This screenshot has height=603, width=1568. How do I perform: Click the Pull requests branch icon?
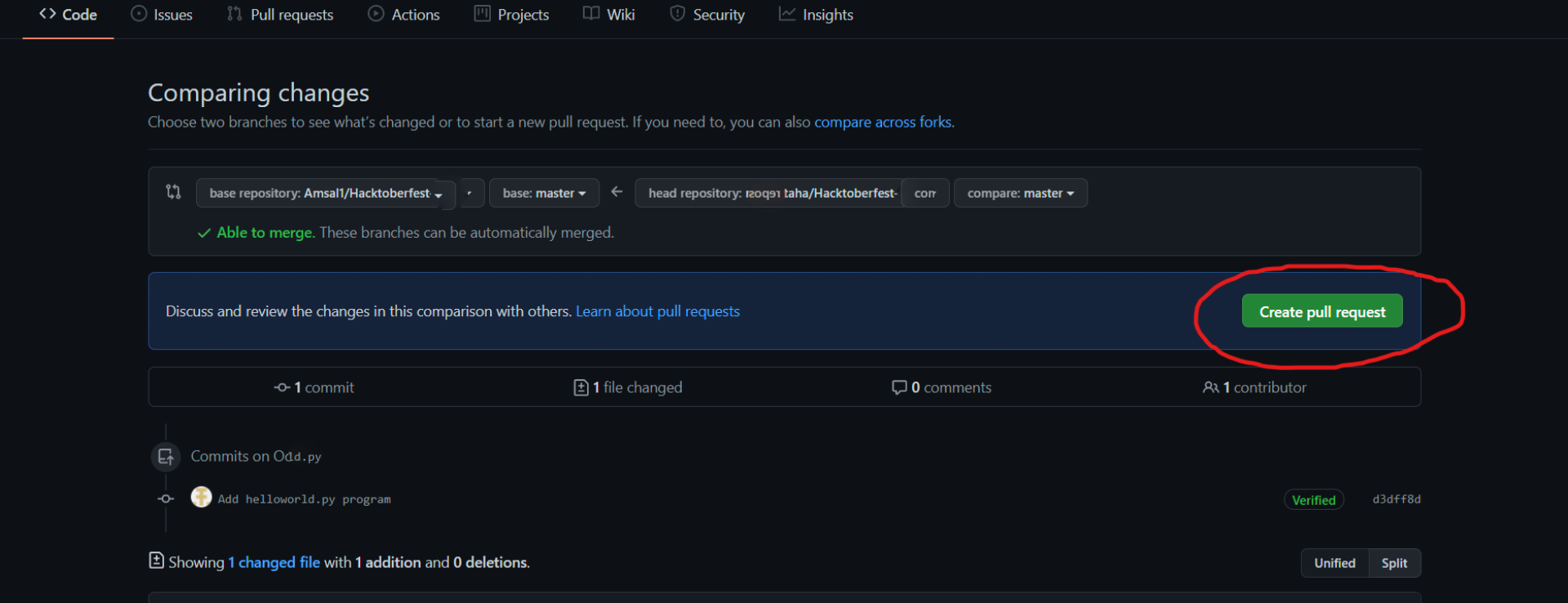click(x=234, y=14)
